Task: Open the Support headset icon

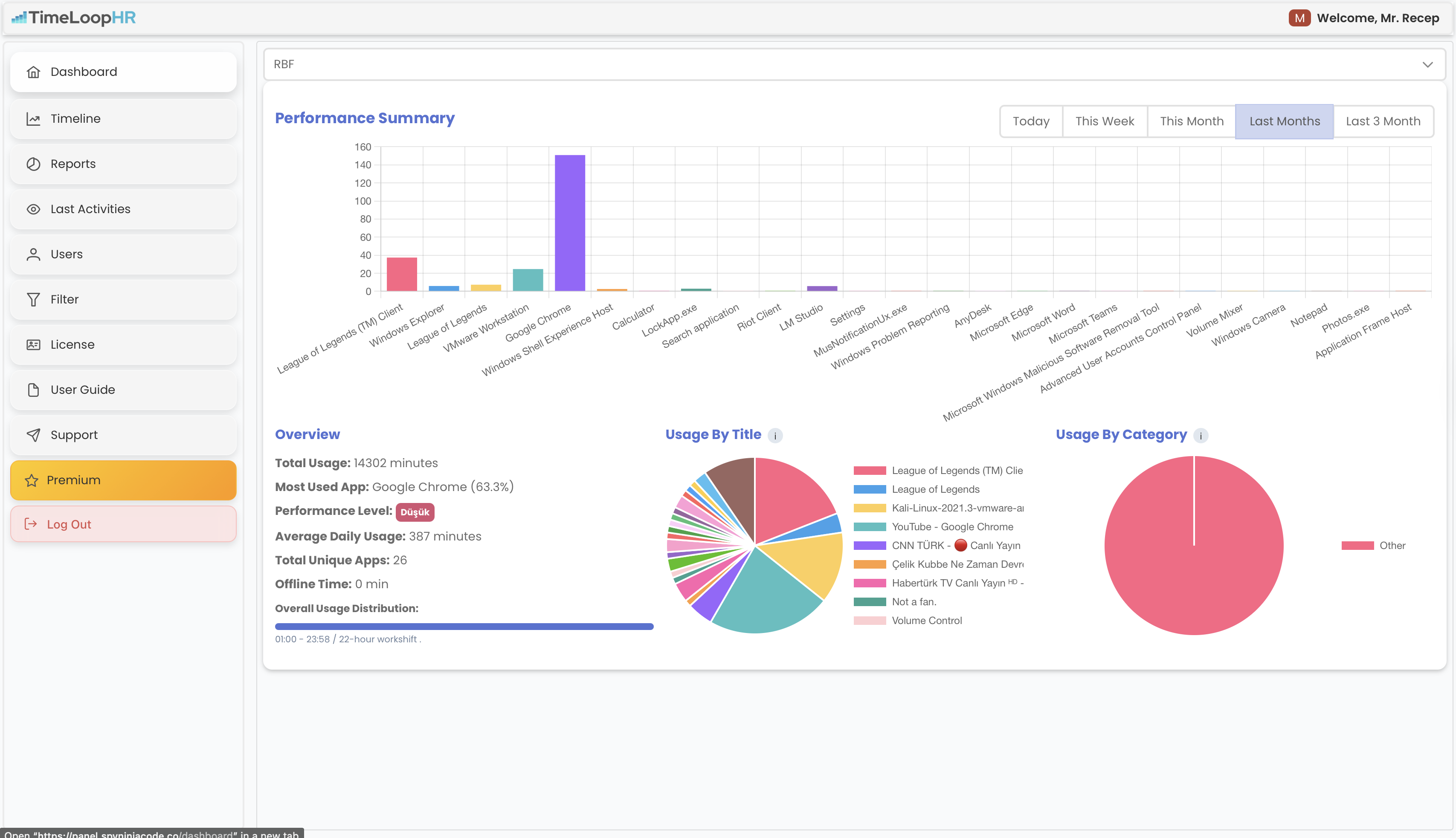Action: (33, 435)
